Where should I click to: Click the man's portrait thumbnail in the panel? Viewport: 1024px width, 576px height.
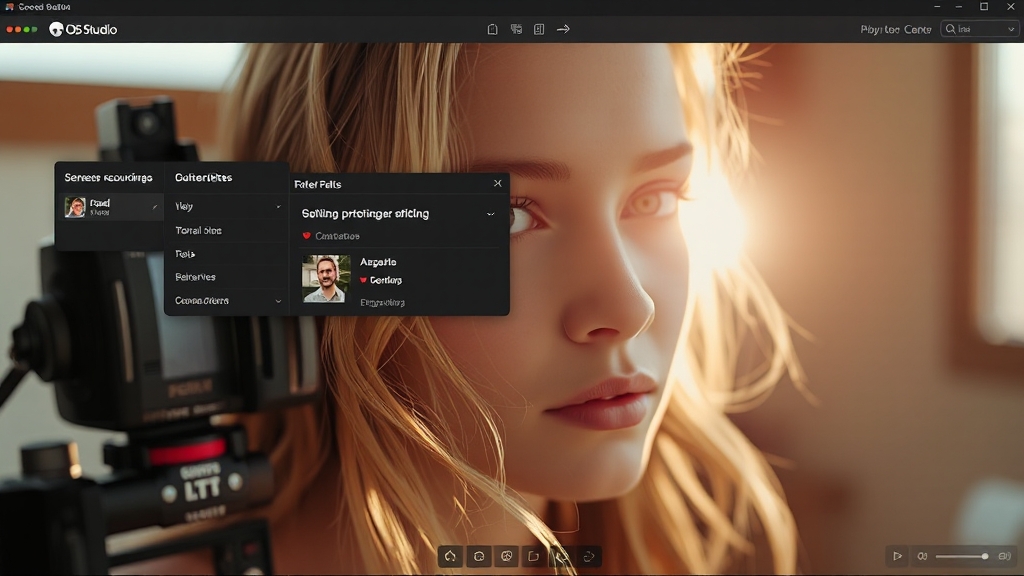click(326, 278)
